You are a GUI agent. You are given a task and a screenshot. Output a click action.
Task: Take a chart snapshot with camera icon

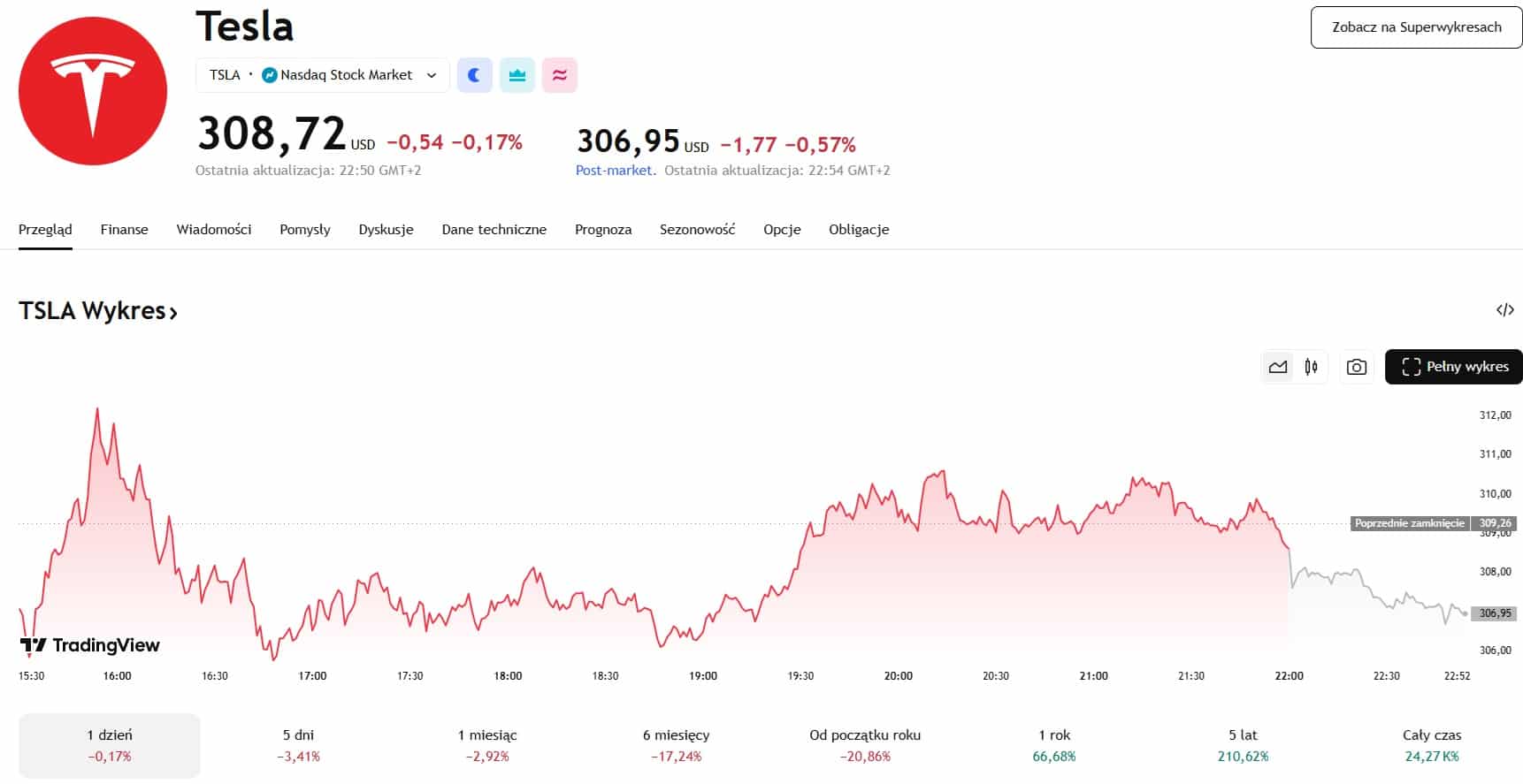1356,367
